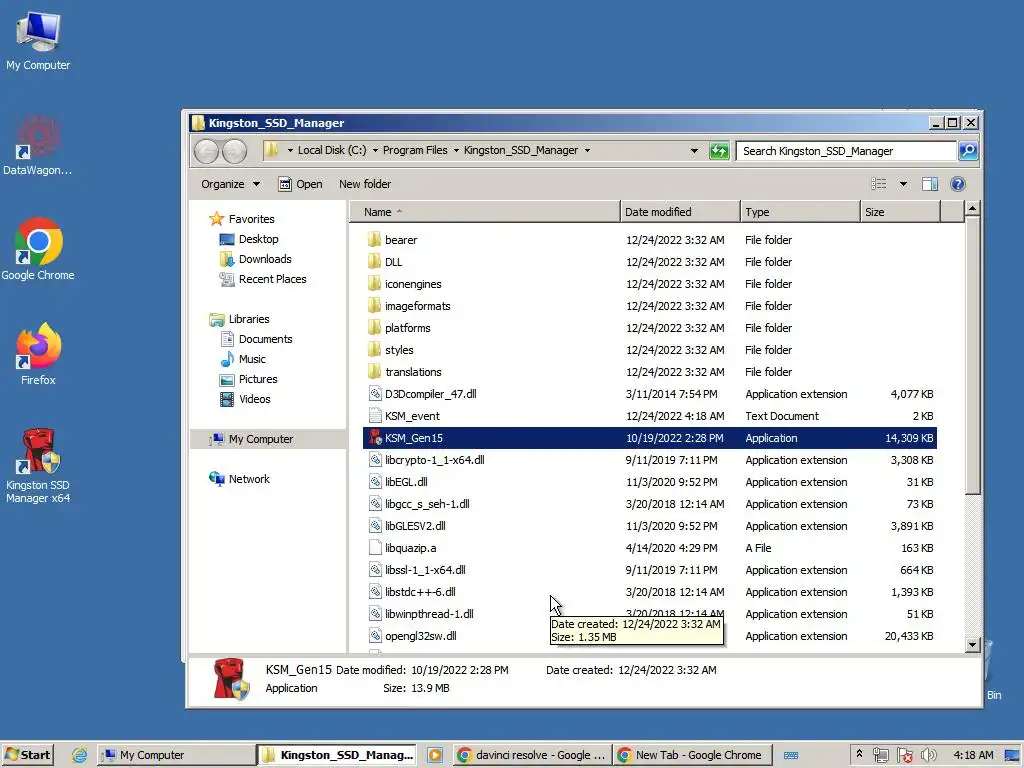Open the on-screen keyboard tray icon

[791, 756]
